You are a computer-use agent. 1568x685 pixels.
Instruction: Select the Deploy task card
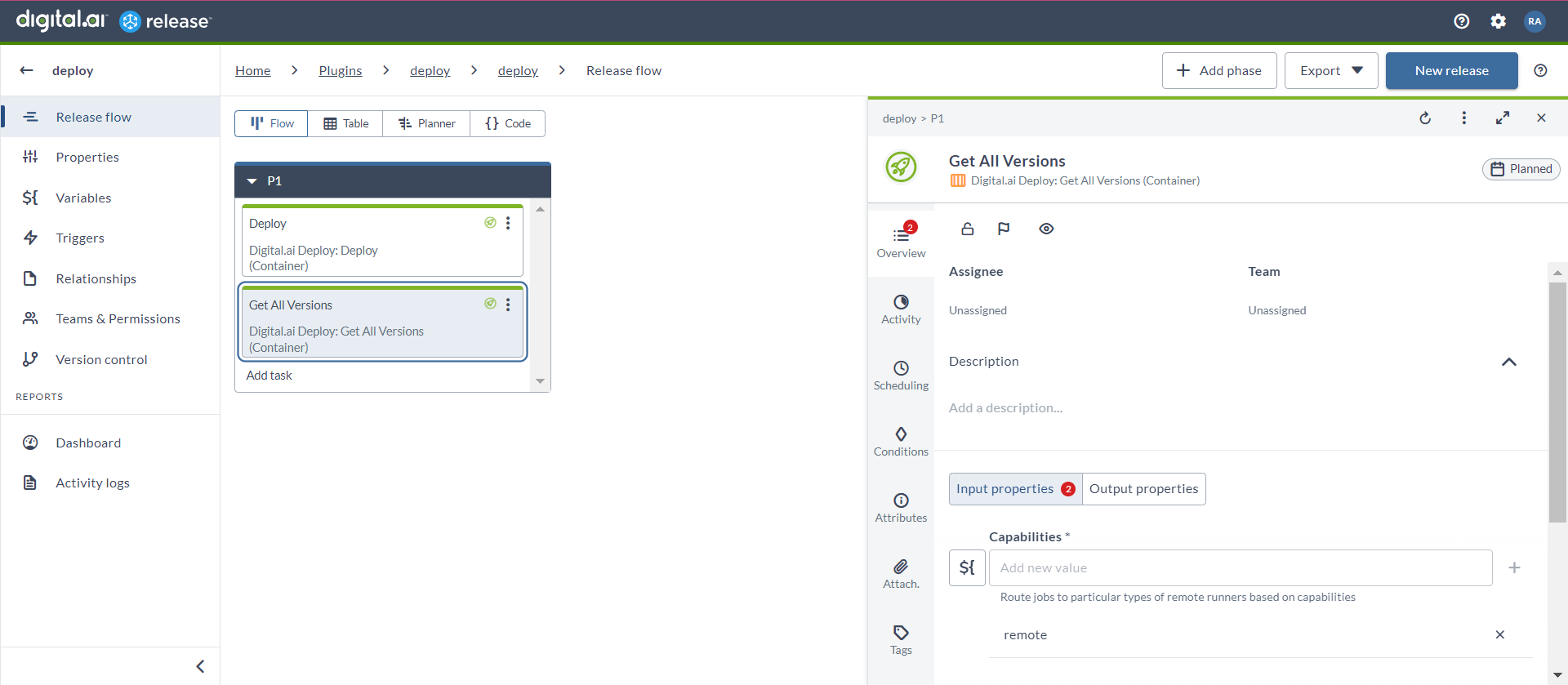click(382, 241)
